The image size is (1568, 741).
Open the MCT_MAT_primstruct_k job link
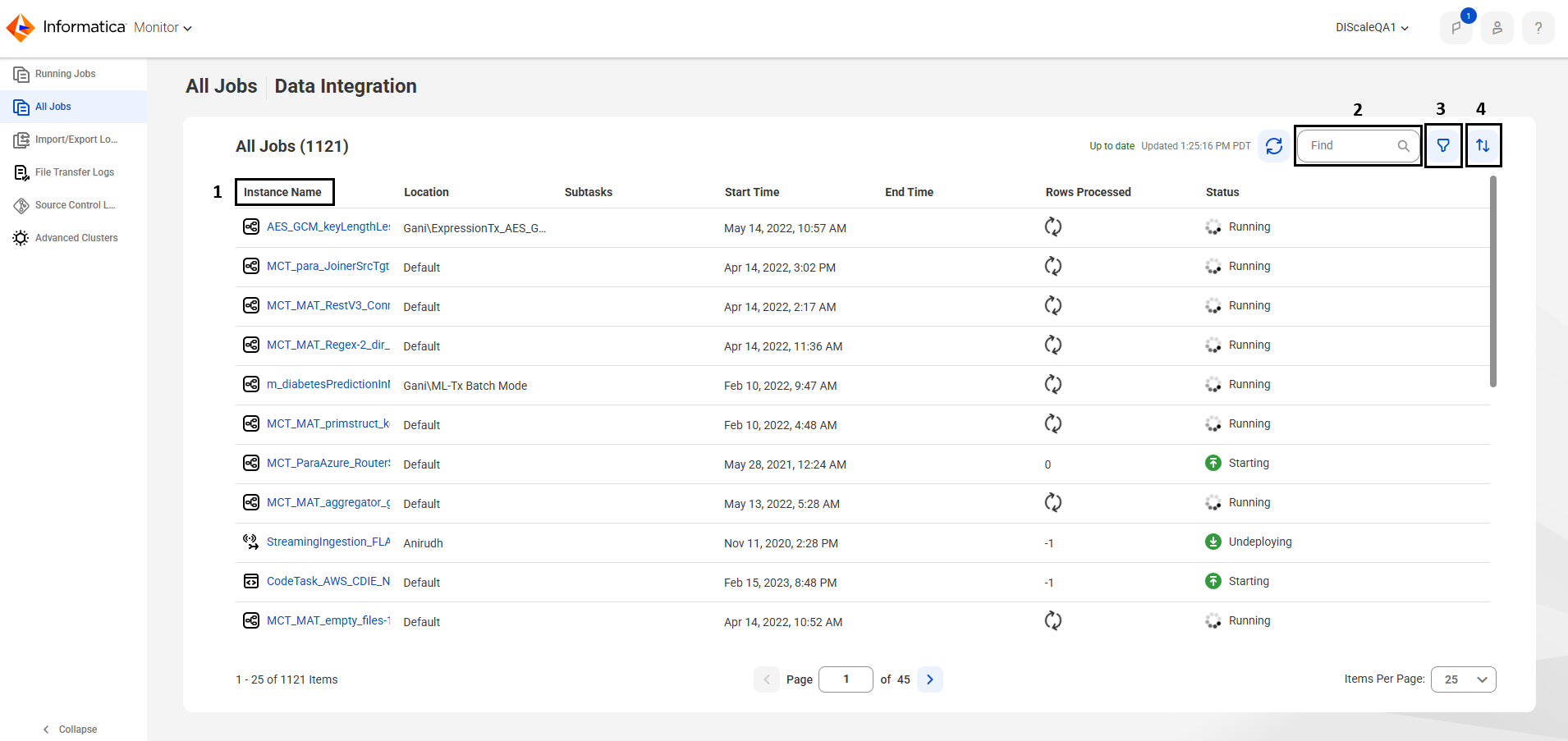coord(328,423)
